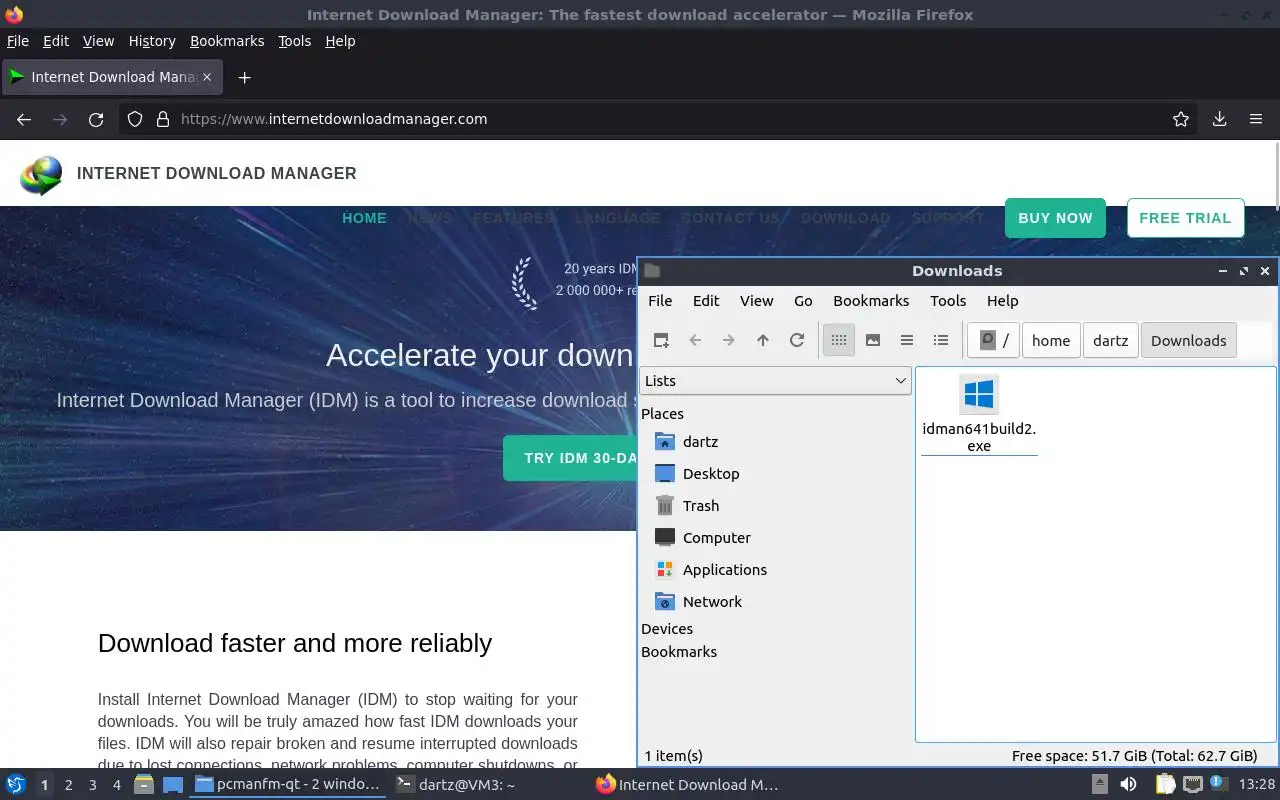This screenshot has height=800, width=1280.
Task: Click the FREE TRIAL button
Action: pos(1185,218)
